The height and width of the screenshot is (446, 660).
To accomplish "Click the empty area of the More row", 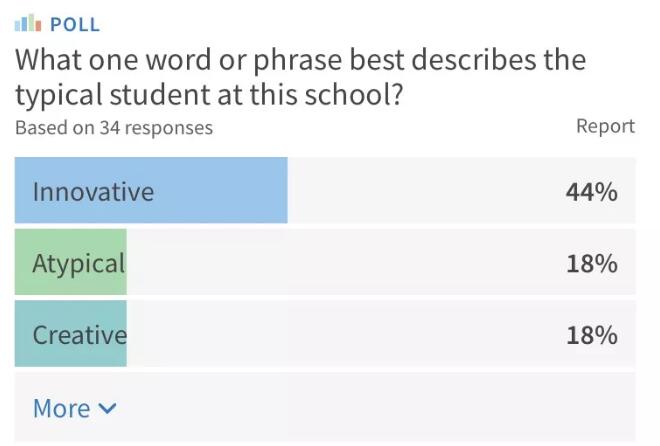I will 380,408.
